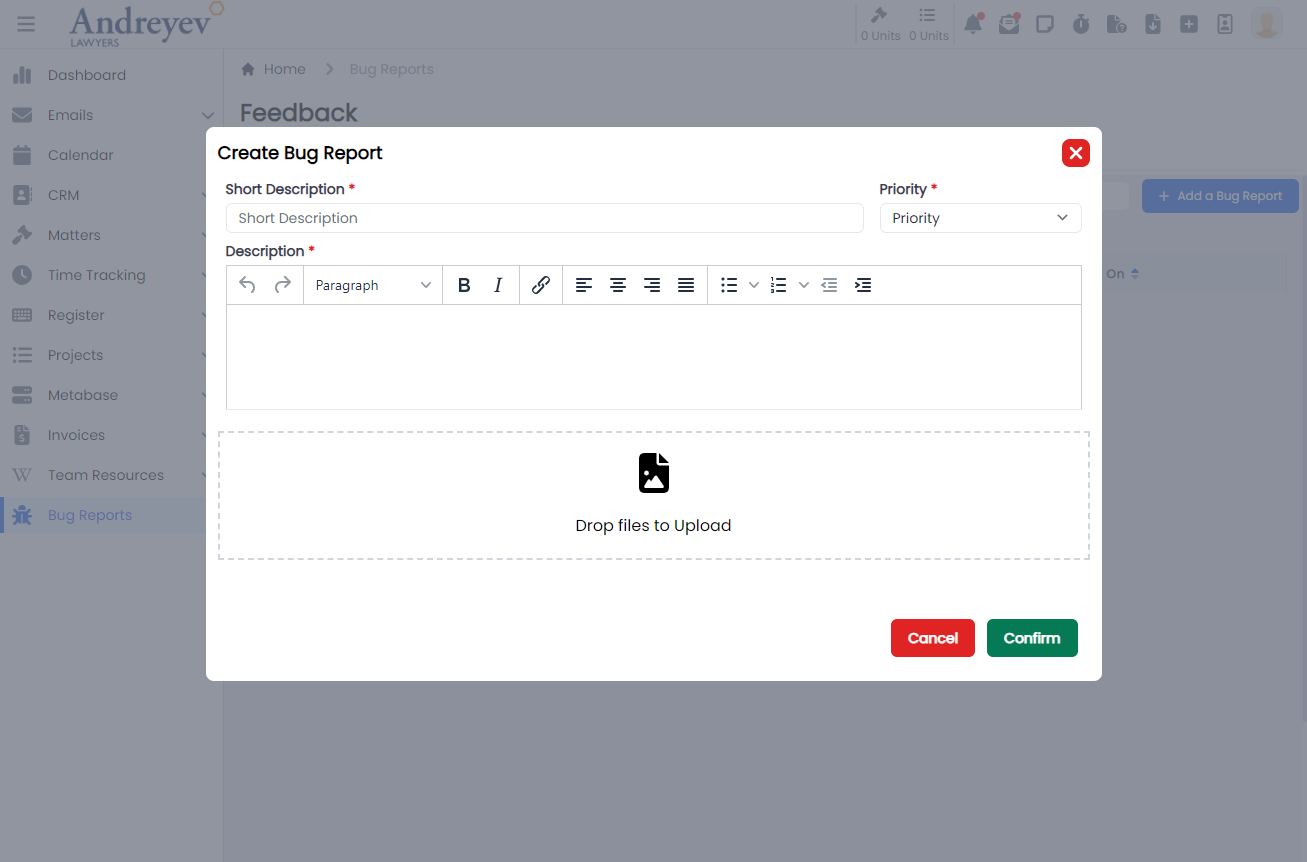Center align the description text

tap(618, 285)
